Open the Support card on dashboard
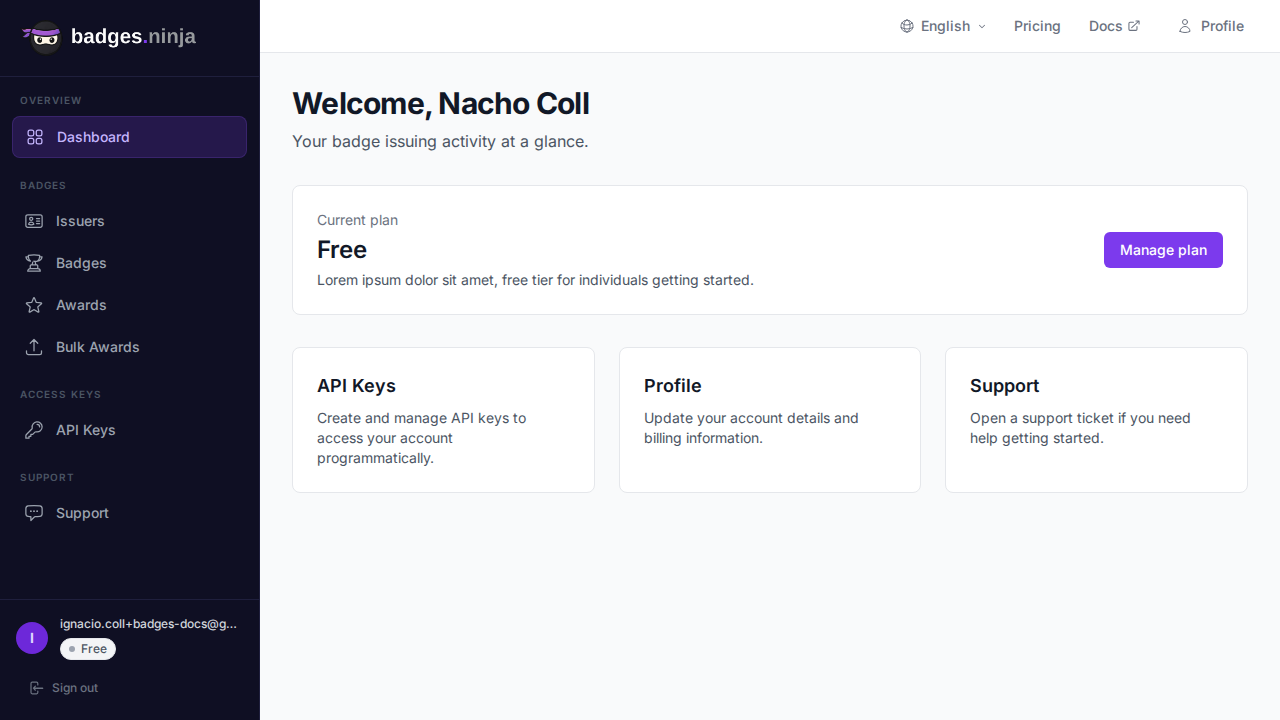This screenshot has width=1280, height=720. click(1096, 420)
